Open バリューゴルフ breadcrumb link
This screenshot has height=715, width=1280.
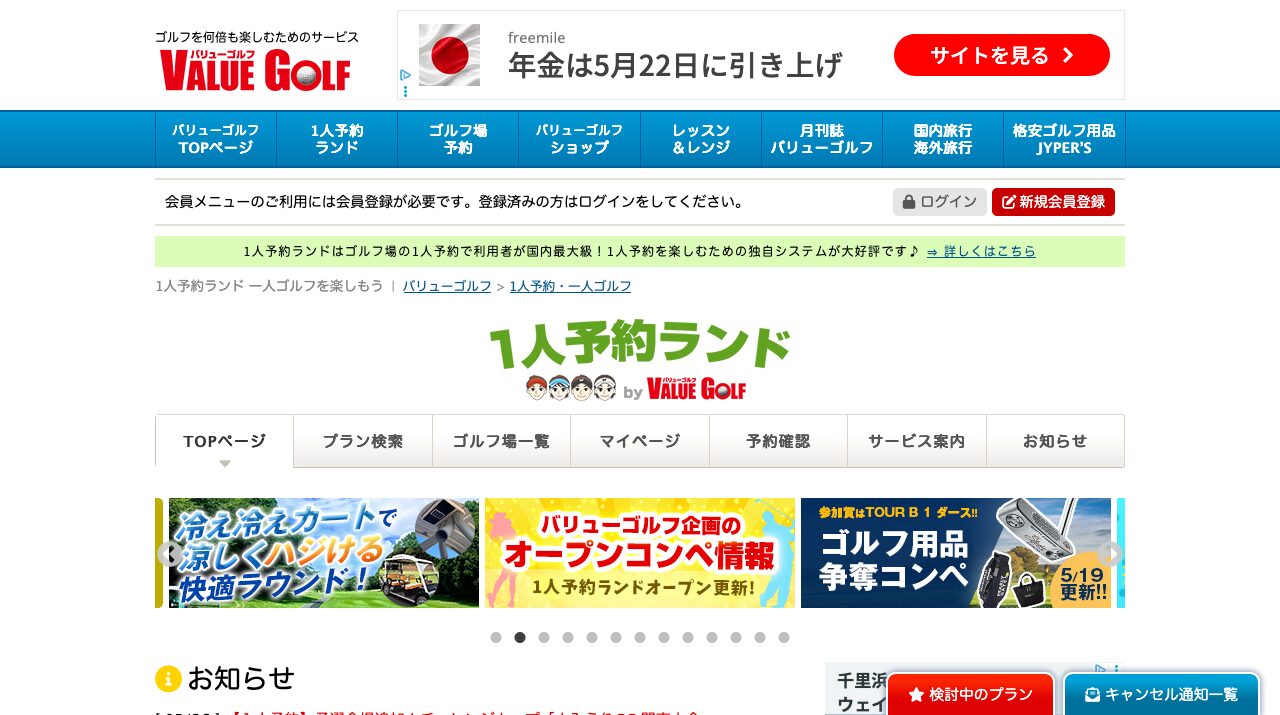(447, 286)
